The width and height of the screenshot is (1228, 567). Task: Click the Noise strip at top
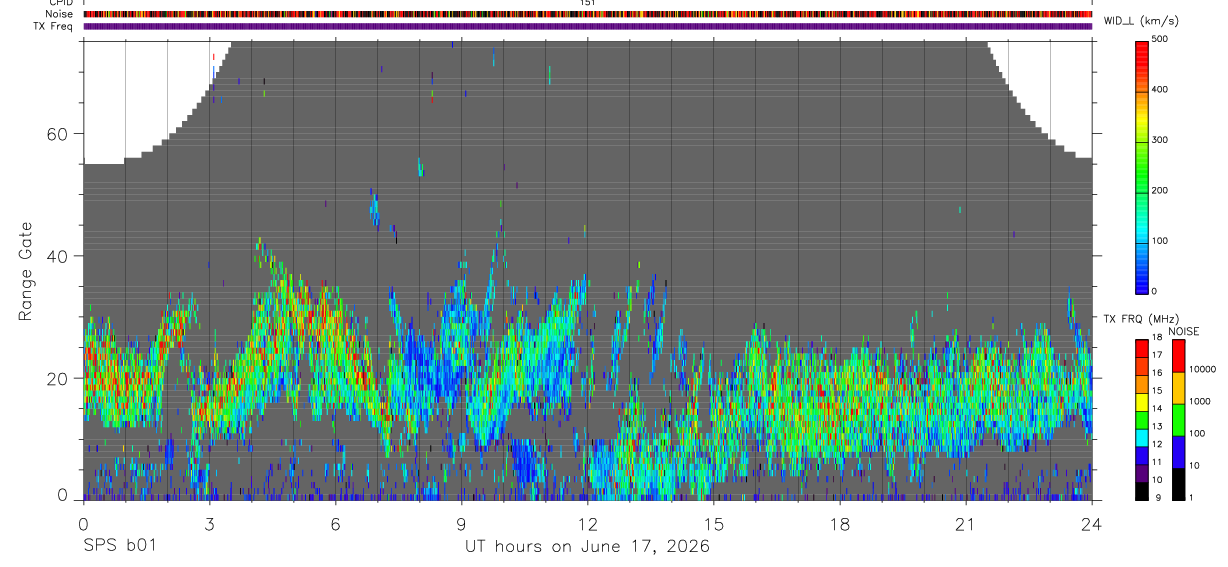[588, 14]
